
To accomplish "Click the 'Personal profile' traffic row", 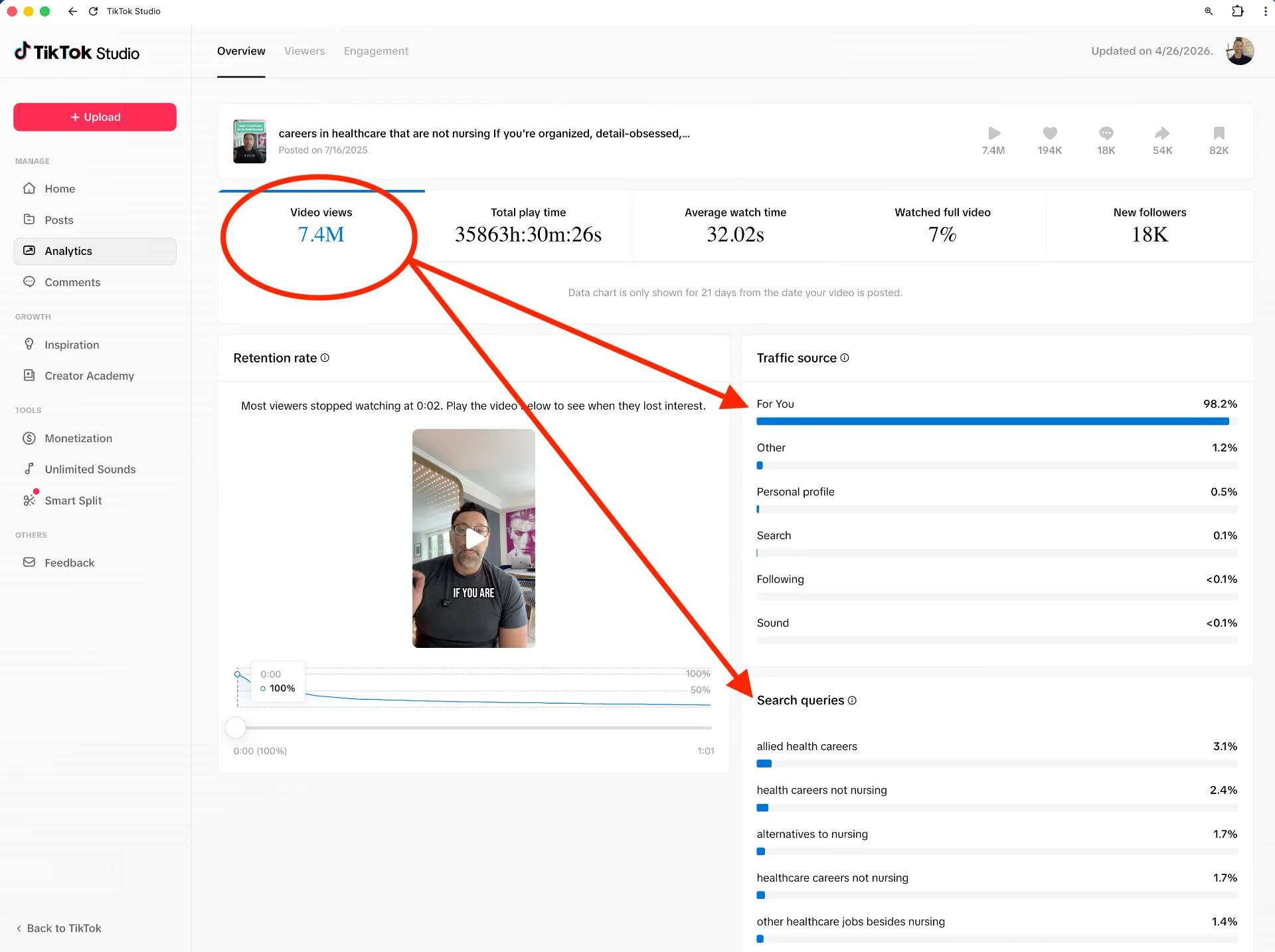I will tap(997, 499).
